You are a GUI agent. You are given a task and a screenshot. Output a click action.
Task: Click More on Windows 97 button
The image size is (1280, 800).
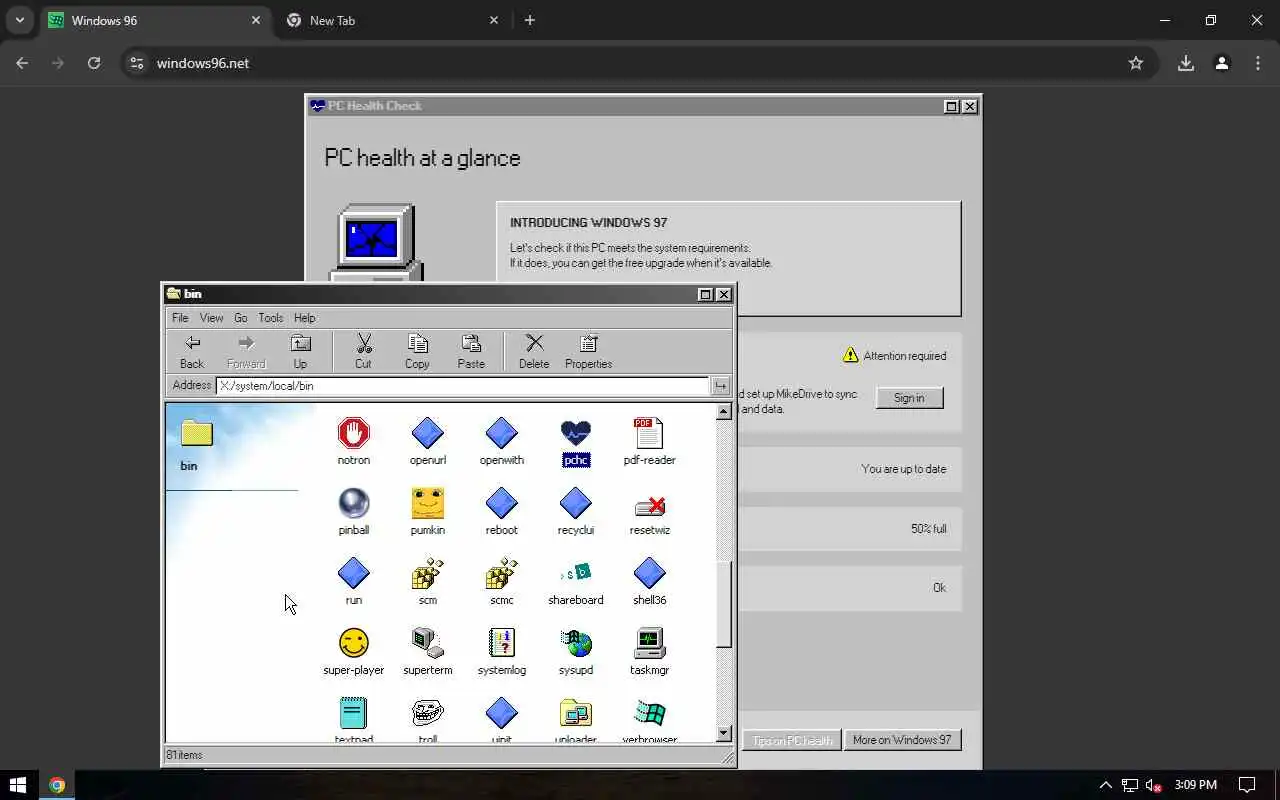[902, 740]
